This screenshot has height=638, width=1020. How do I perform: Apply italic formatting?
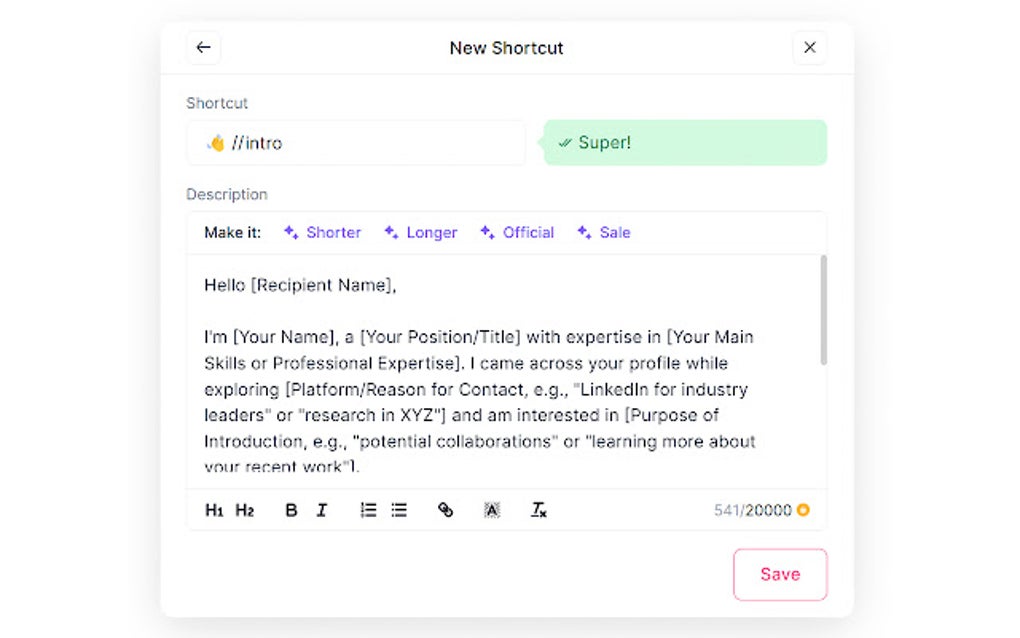(x=322, y=510)
